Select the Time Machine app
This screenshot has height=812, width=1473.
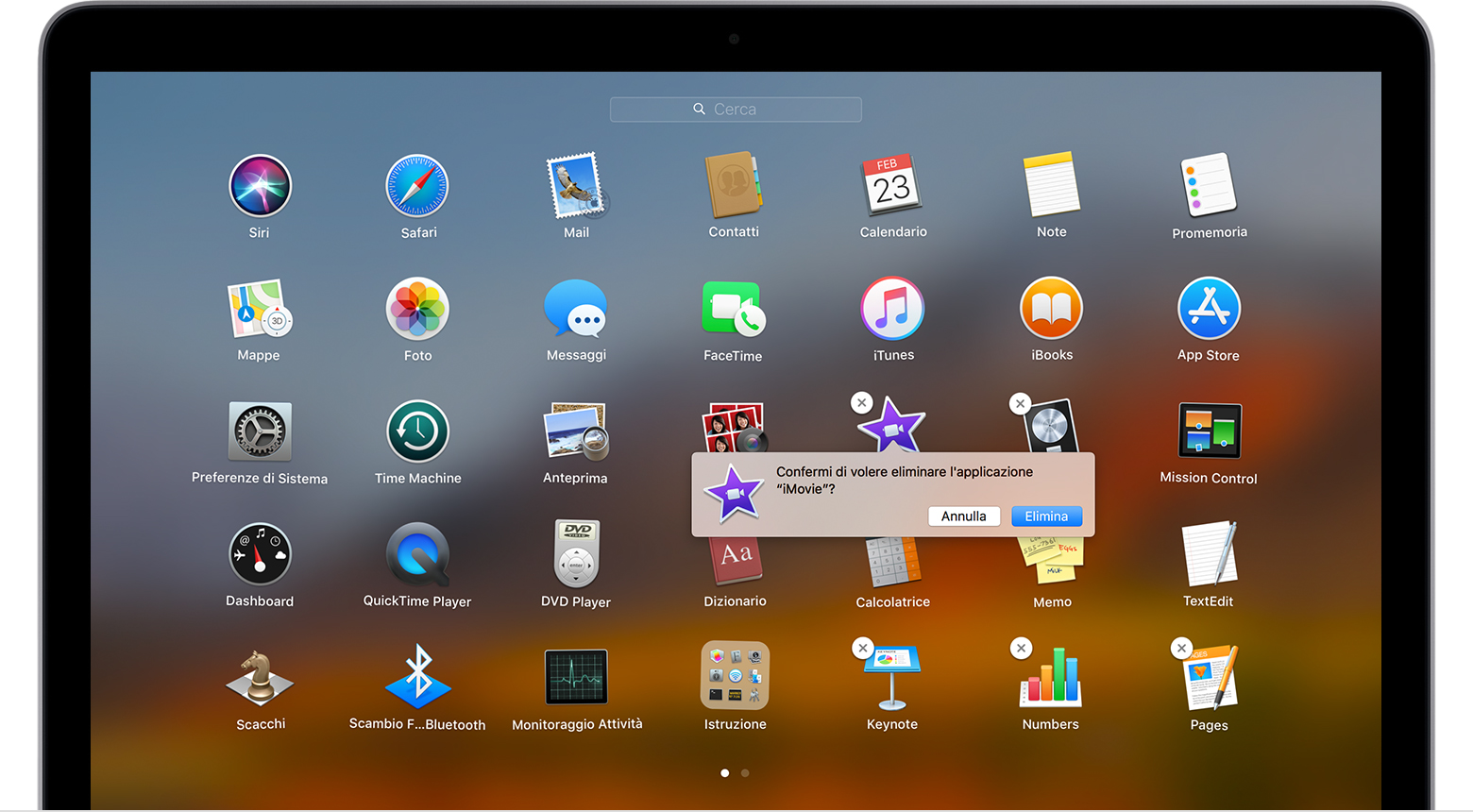coord(417,432)
